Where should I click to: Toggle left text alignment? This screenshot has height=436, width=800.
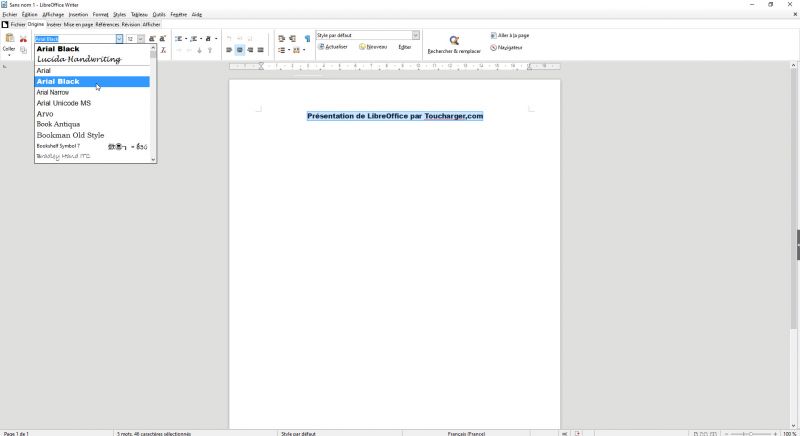tap(229, 50)
